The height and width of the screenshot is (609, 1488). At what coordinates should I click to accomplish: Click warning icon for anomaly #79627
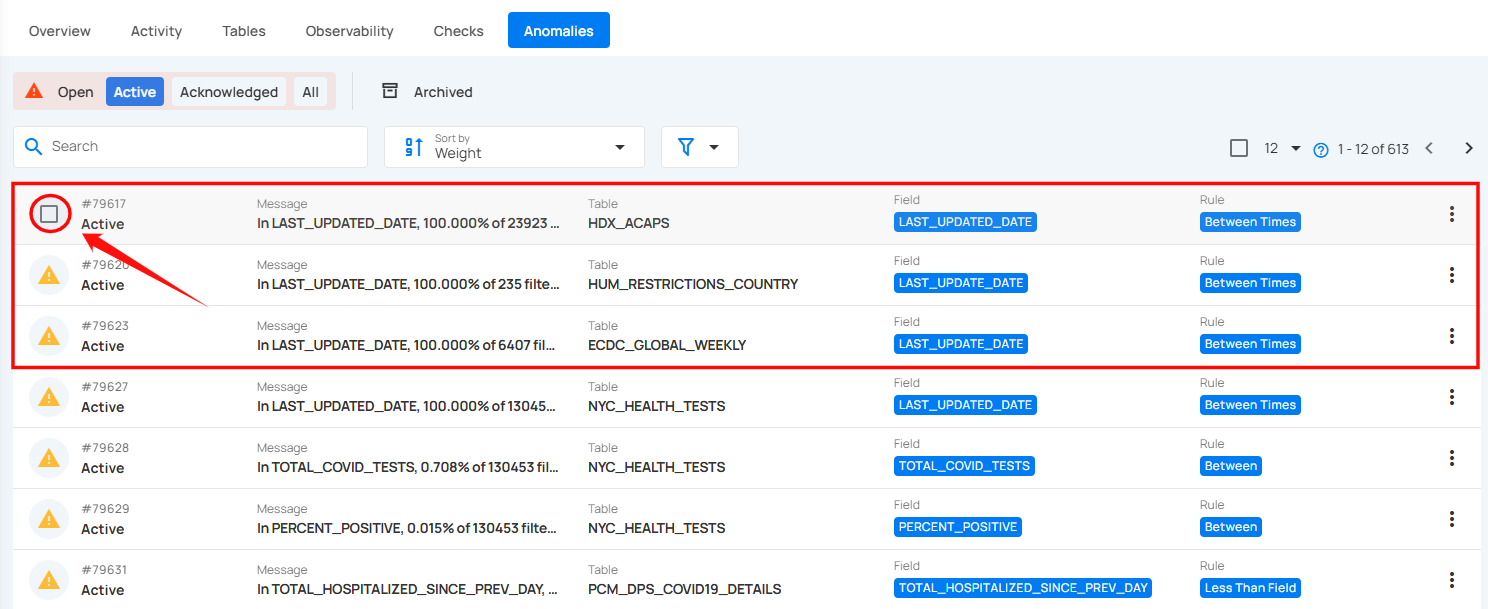[49, 397]
